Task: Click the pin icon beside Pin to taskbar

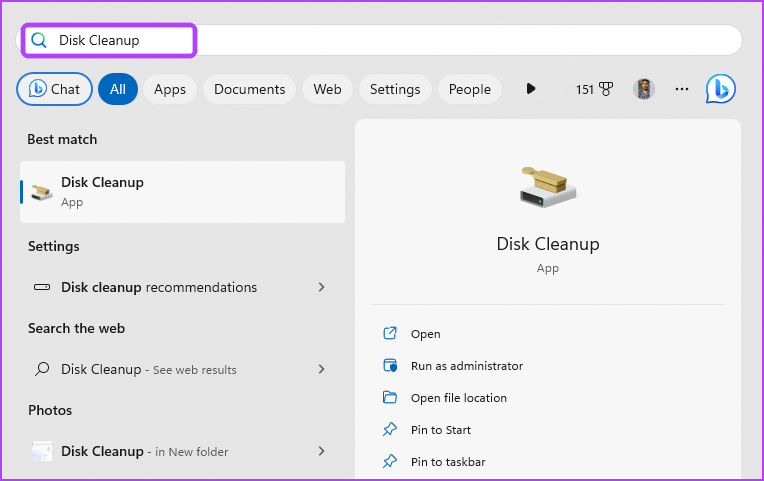Action: coord(390,462)
